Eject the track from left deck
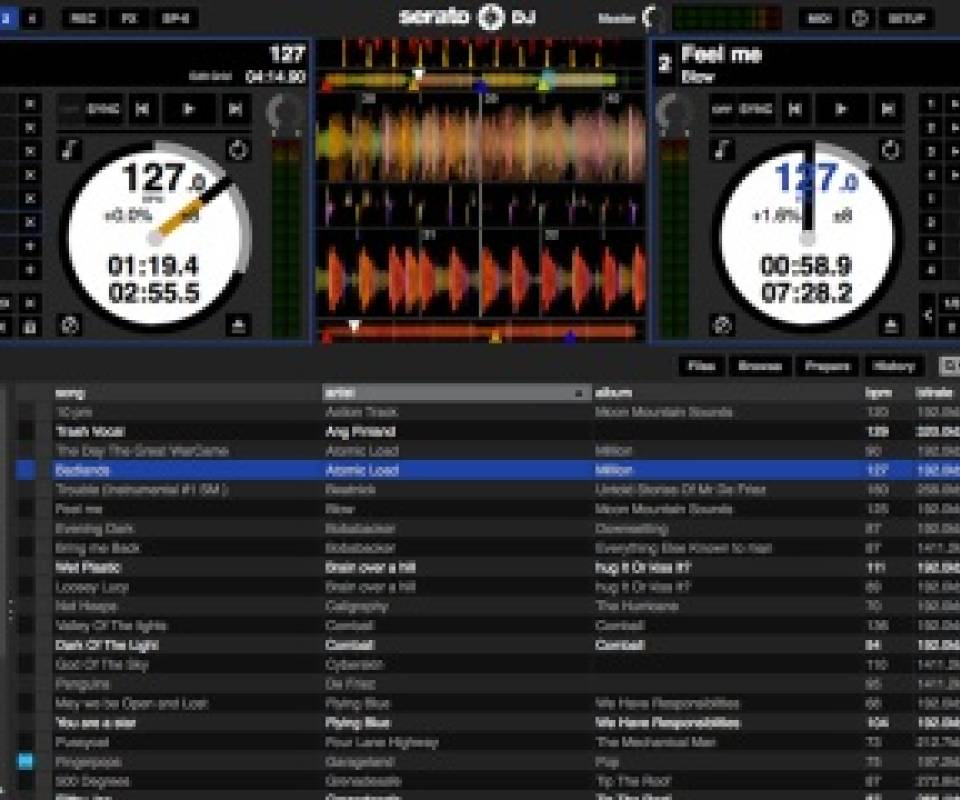The image size is (960, 800). coord(238,325)
